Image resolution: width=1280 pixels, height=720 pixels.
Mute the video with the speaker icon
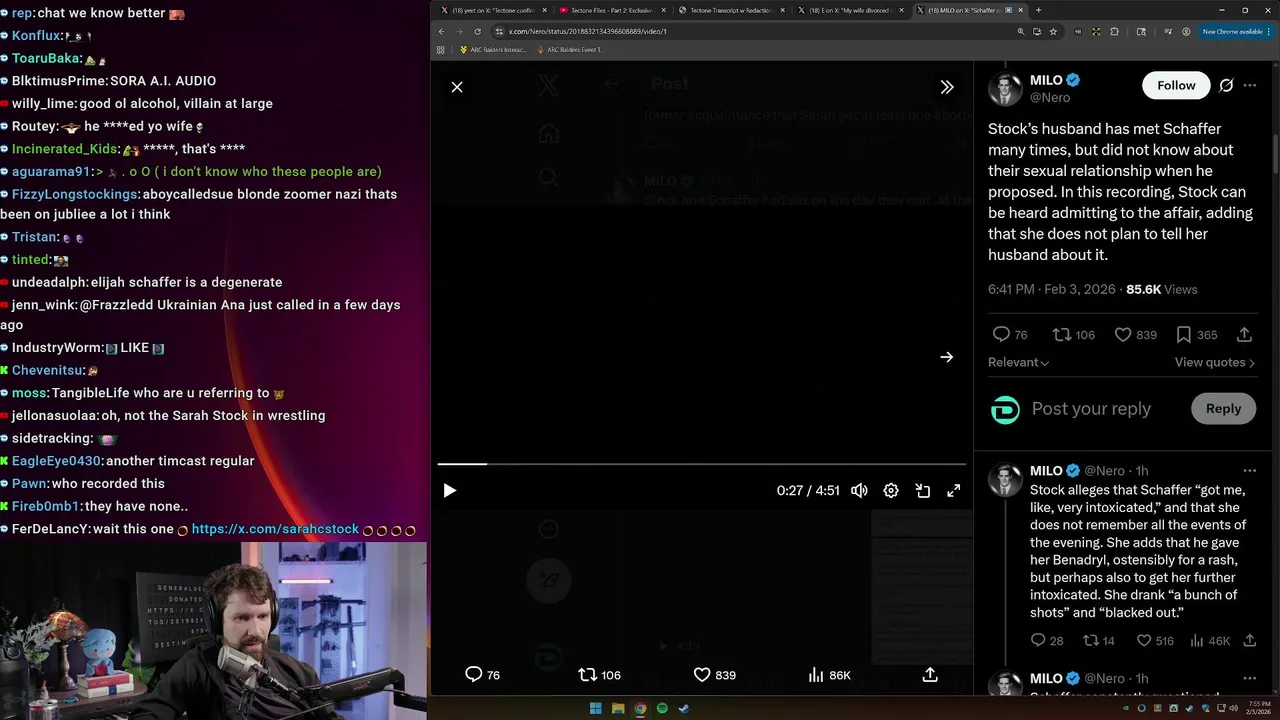tap(859, 491)
